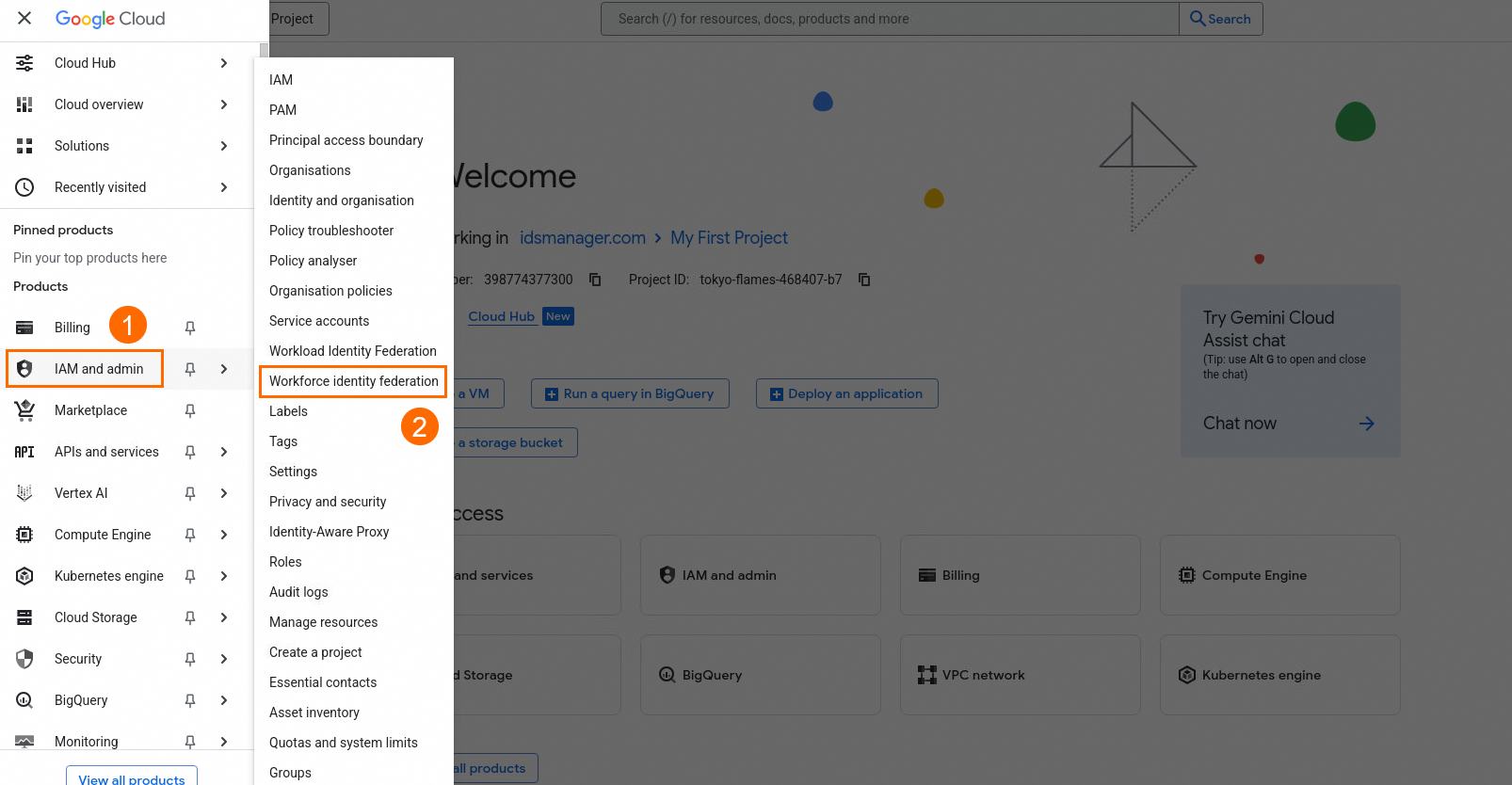This screenshot has height=785, width=1512.
Task: Open the idsmanager.com organisation link
Action: [x=583, y=238]
